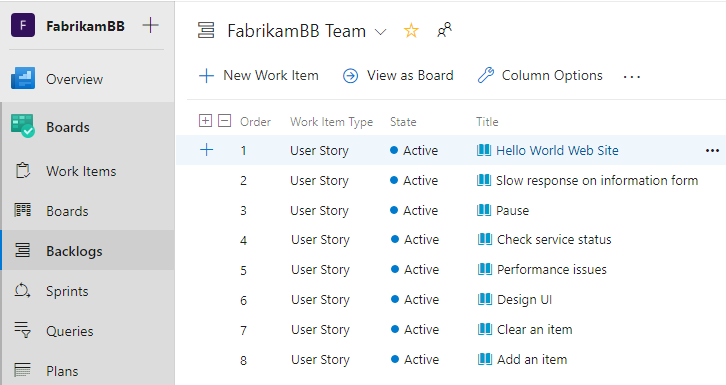Click the Boards kanban grid icon
The image size is (726, 385).
(23, 211)
